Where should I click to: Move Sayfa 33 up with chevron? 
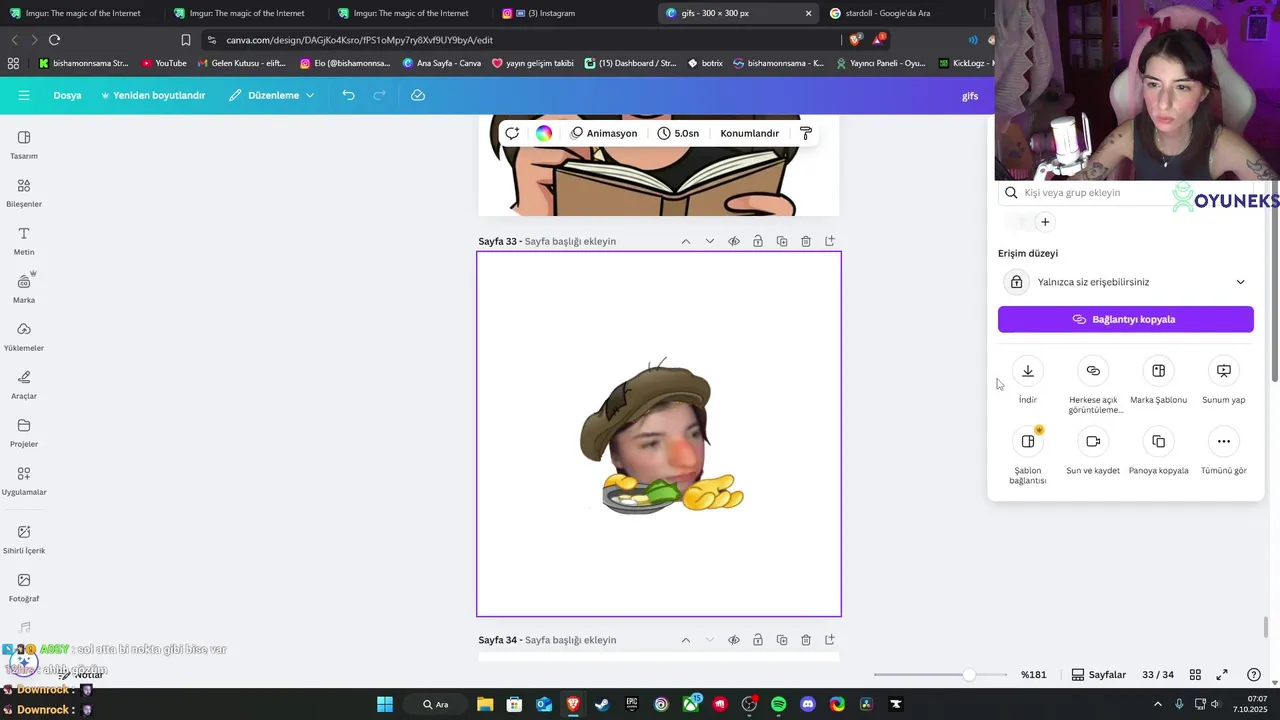(686, 241)
